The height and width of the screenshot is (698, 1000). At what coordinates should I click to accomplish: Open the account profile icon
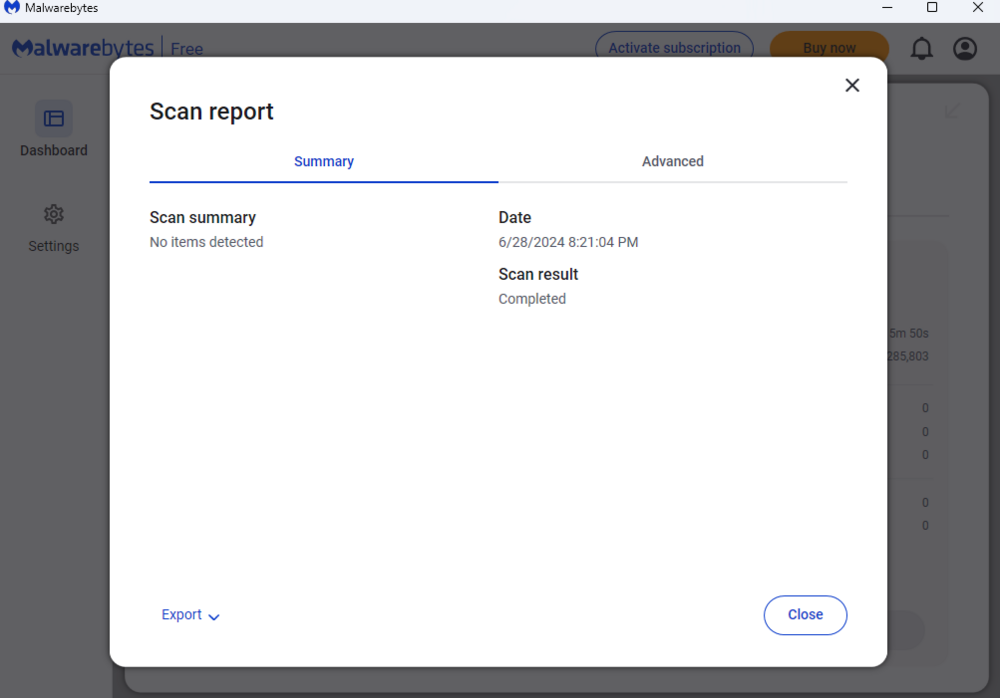click(965, 48)
